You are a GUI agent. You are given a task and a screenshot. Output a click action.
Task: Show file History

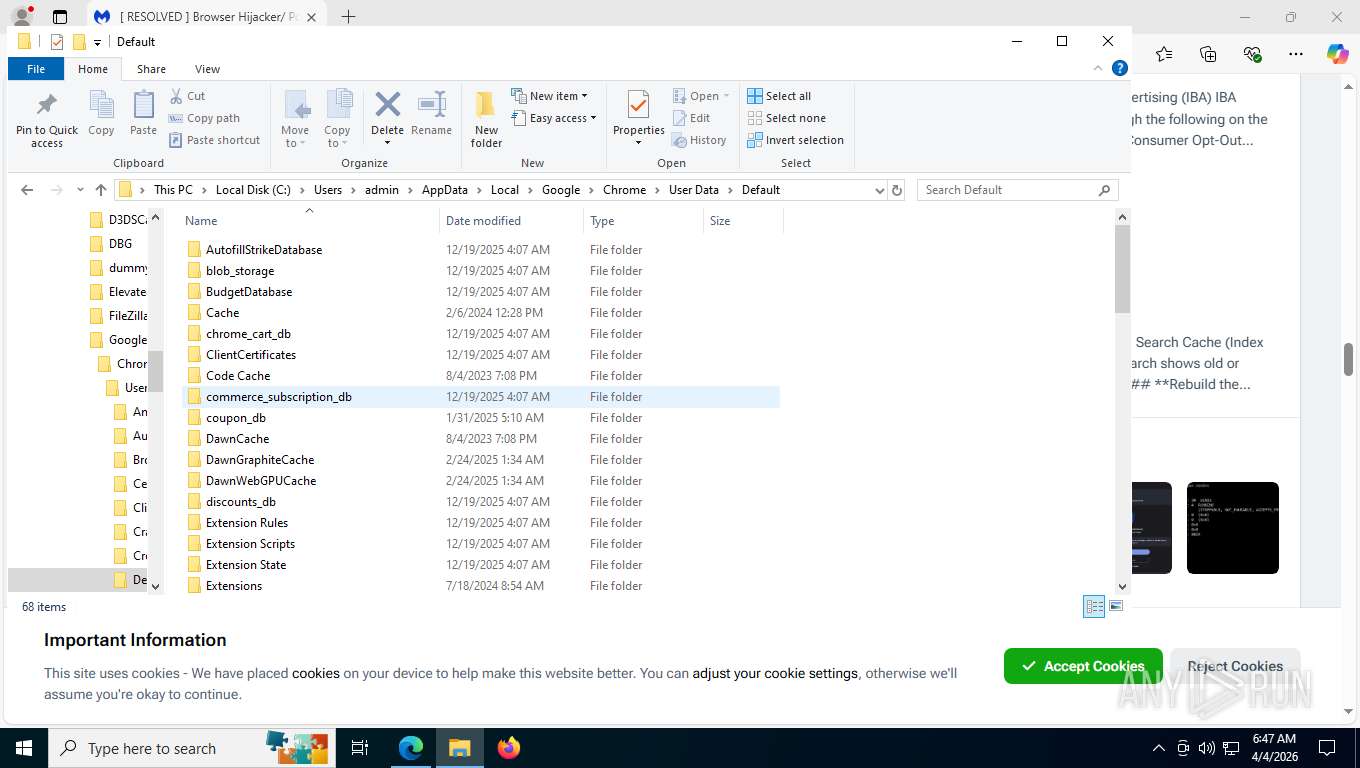(699, 140)
